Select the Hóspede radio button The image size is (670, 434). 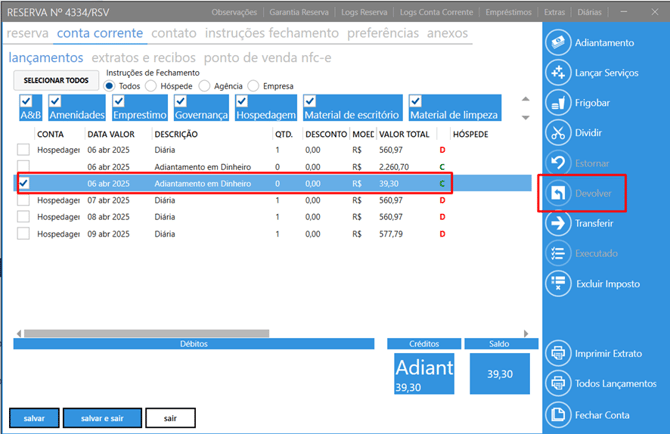click(151, 85)
